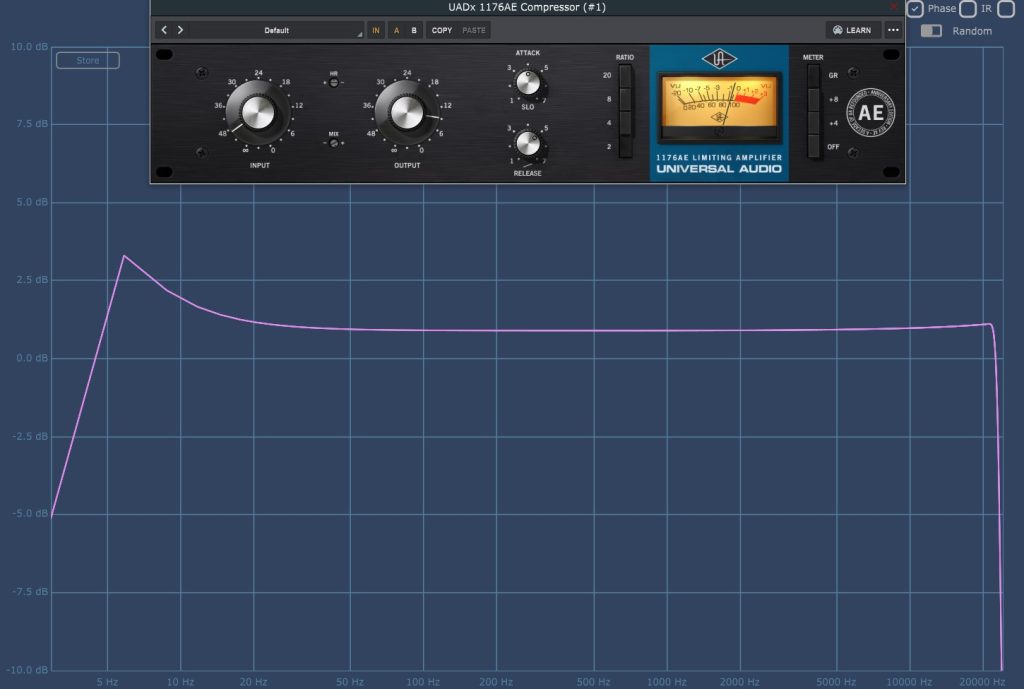Open the three-dot options menu
Screen dimensions: 1024x689
tap(892, 30)
